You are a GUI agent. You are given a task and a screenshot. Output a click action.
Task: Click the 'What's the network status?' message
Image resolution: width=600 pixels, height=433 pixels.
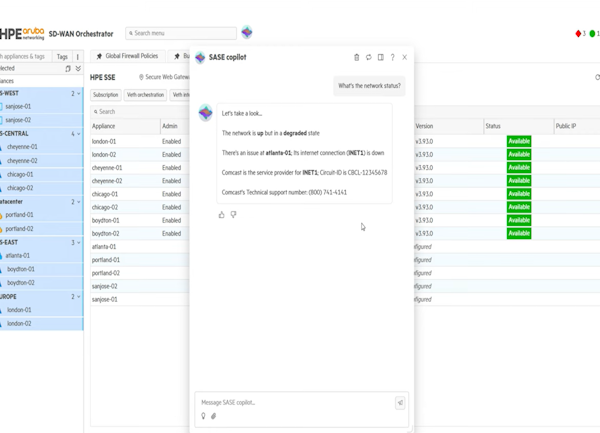tap(369, 86)
